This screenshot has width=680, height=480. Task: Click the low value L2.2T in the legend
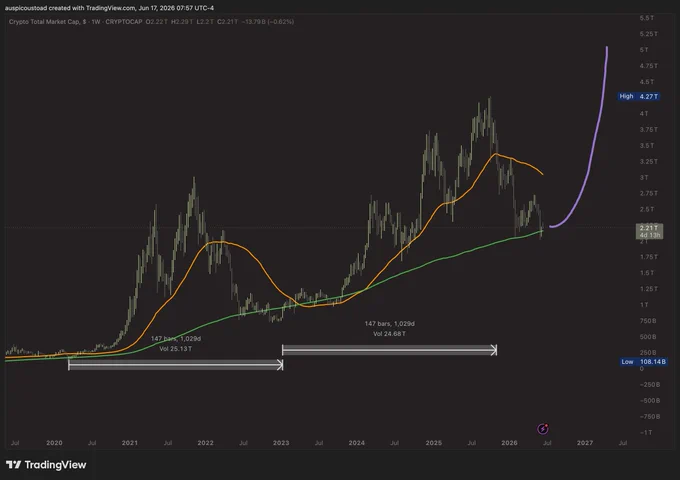tap(205, 21)
